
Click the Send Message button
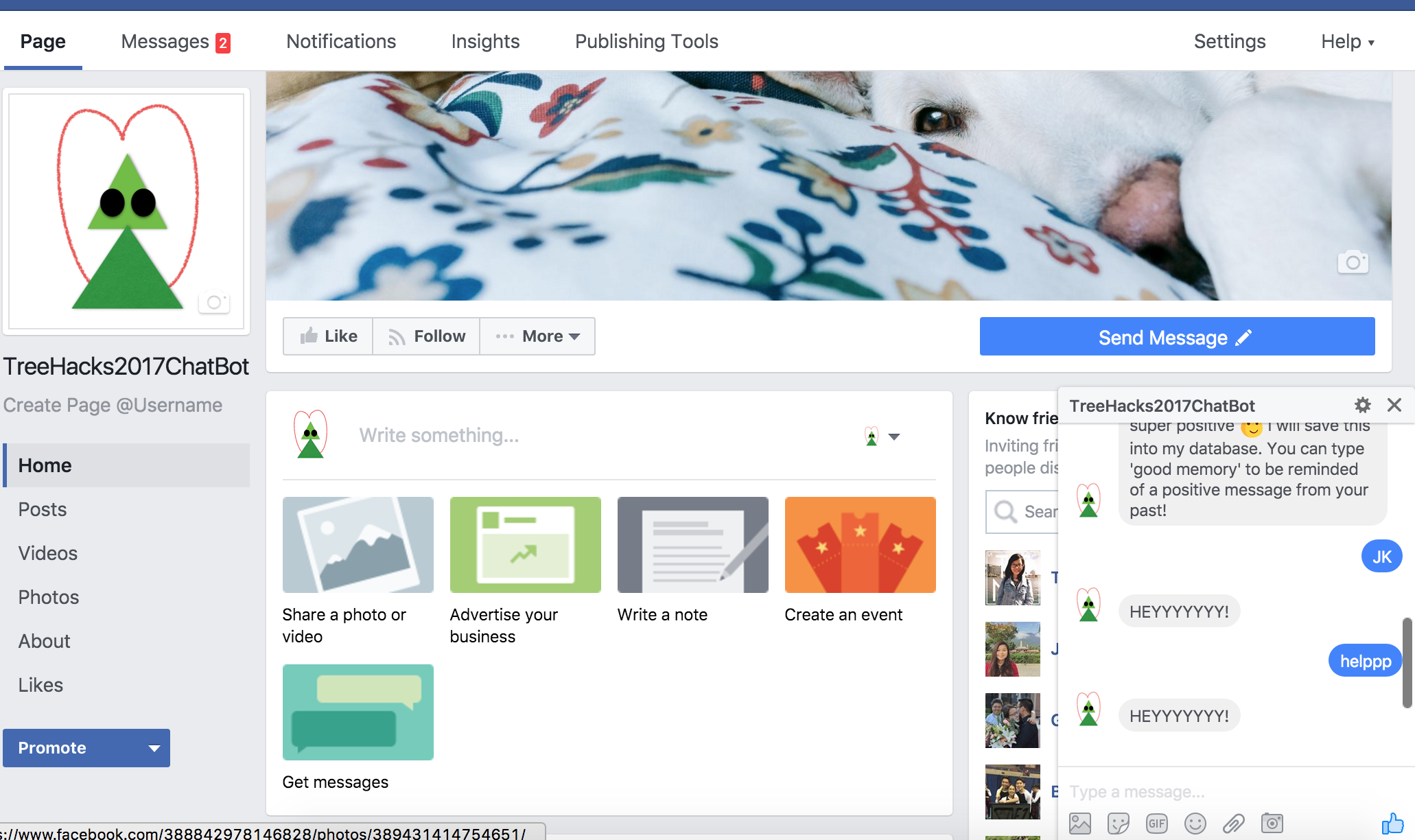[1177, 336]
